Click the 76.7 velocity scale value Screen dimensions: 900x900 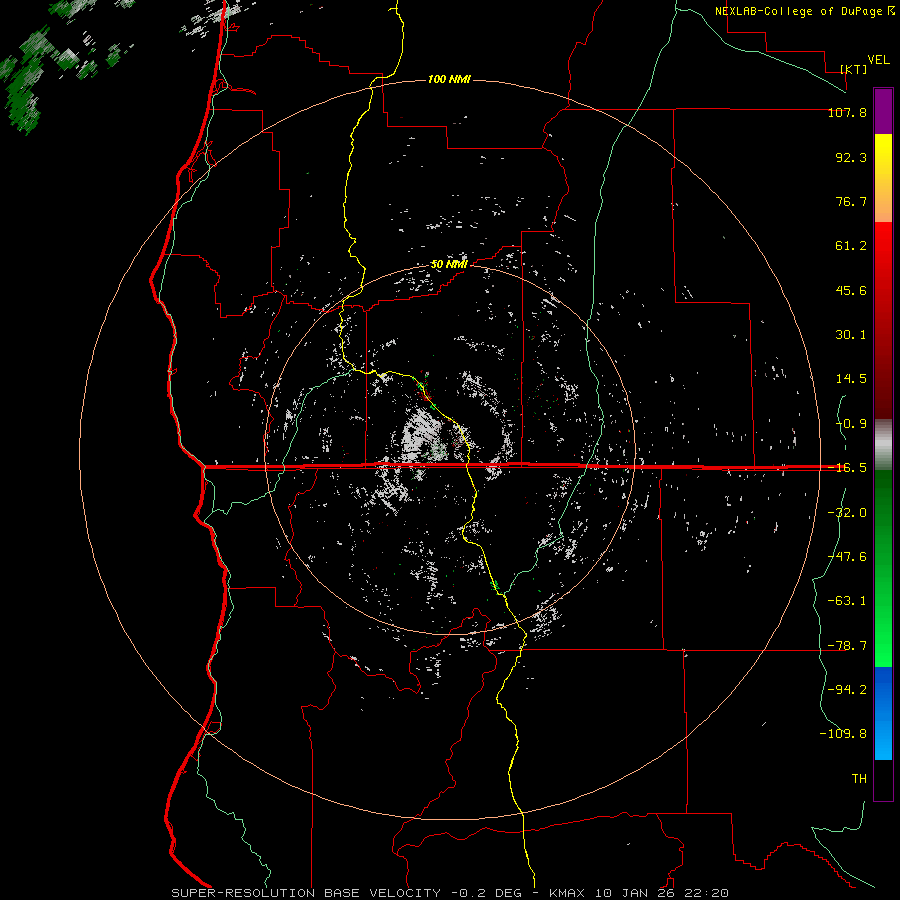pos(851,201)
